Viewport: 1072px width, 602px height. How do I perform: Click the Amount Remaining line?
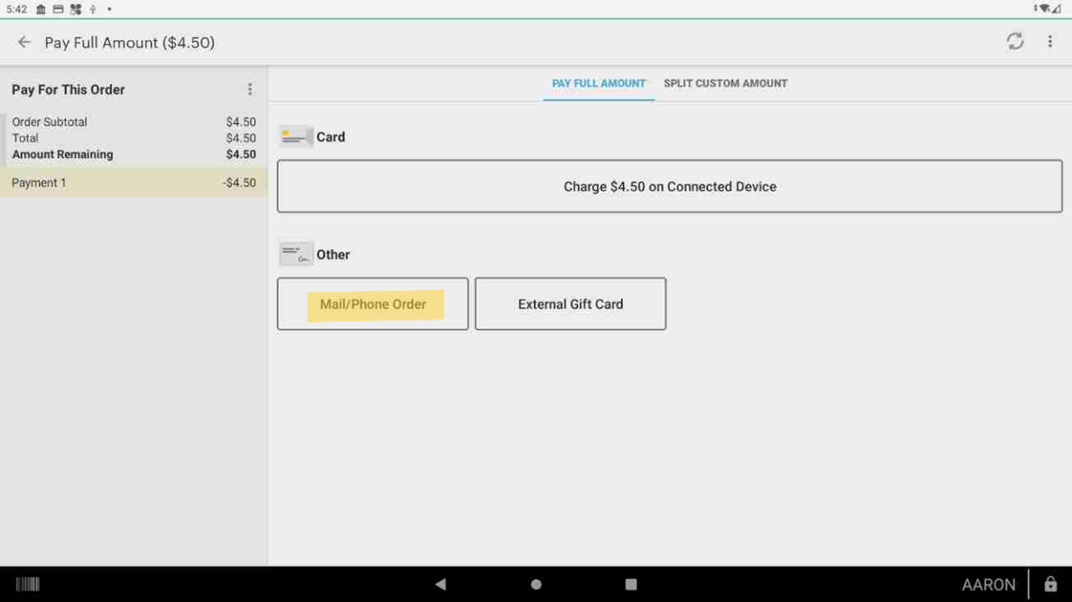[x=133, y=155]
